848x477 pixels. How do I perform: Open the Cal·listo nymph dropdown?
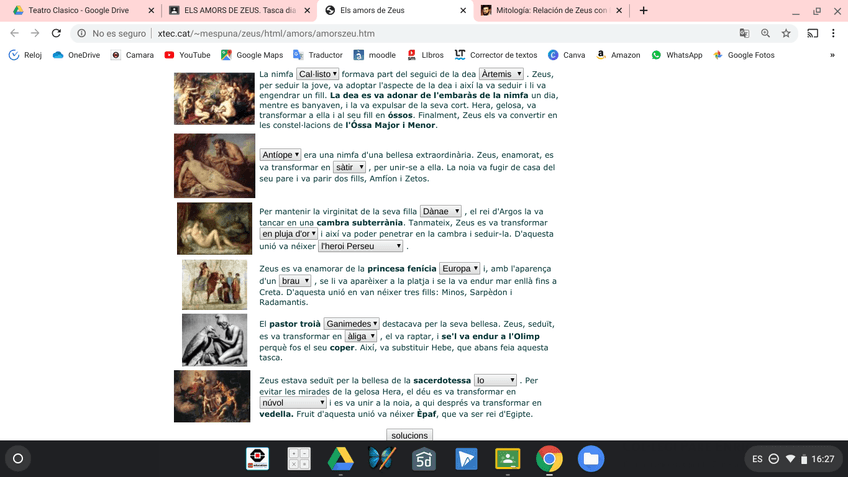tap(318, 74)
